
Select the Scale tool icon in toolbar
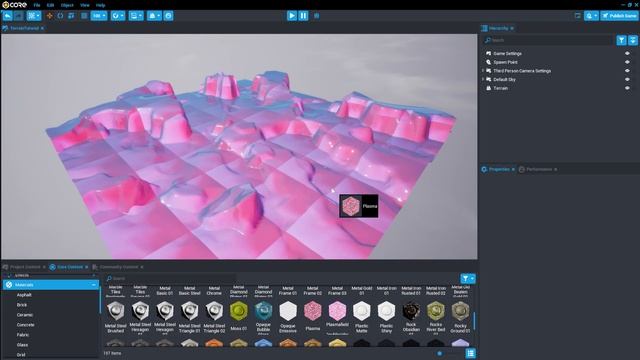[71, 16]
